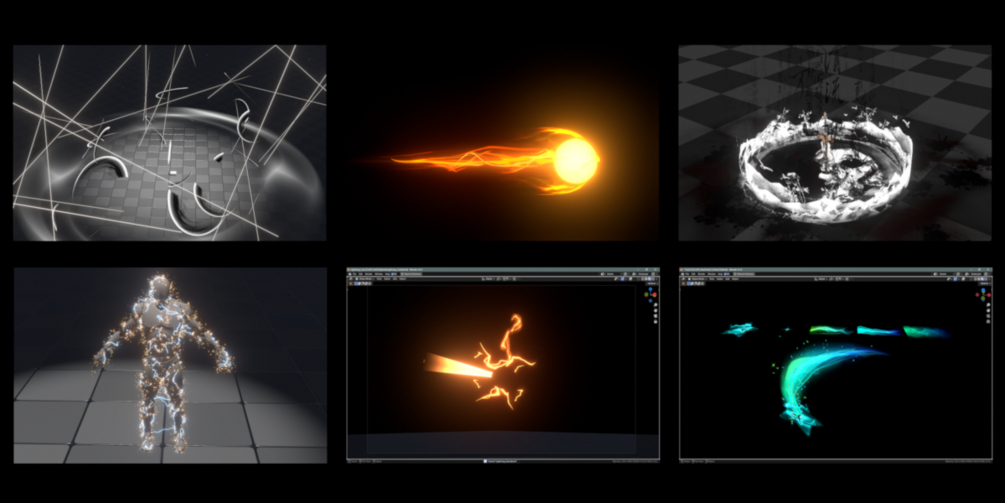
Task: Click red X axis gizmo in orange lightning window
Action: (x=655, y=294)
